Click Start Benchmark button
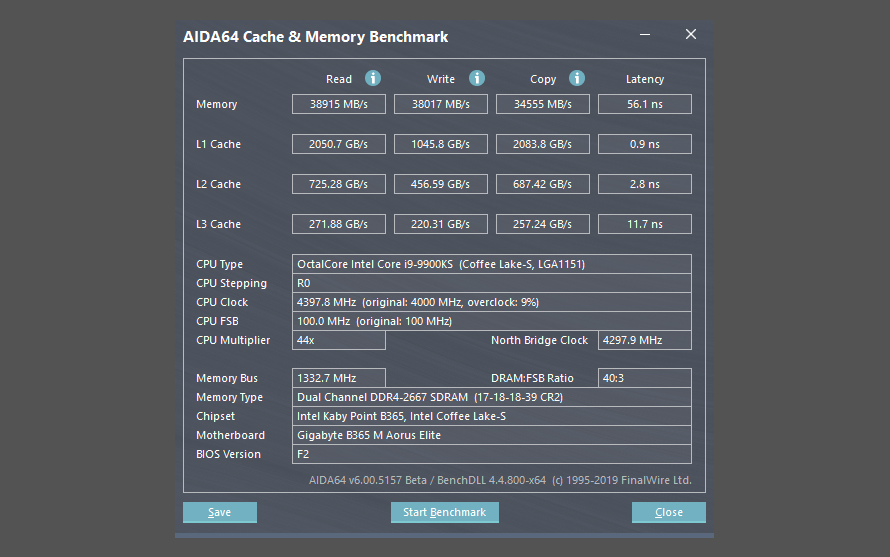Viewport: 890px width, 557px height. point(444,512)
